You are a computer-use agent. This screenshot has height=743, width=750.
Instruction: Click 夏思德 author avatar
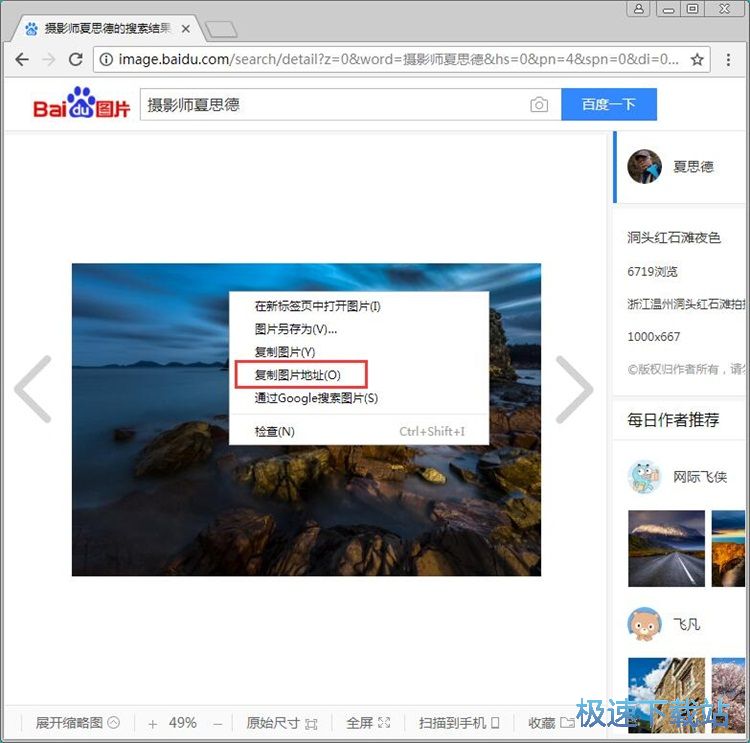tap(644, 166)
